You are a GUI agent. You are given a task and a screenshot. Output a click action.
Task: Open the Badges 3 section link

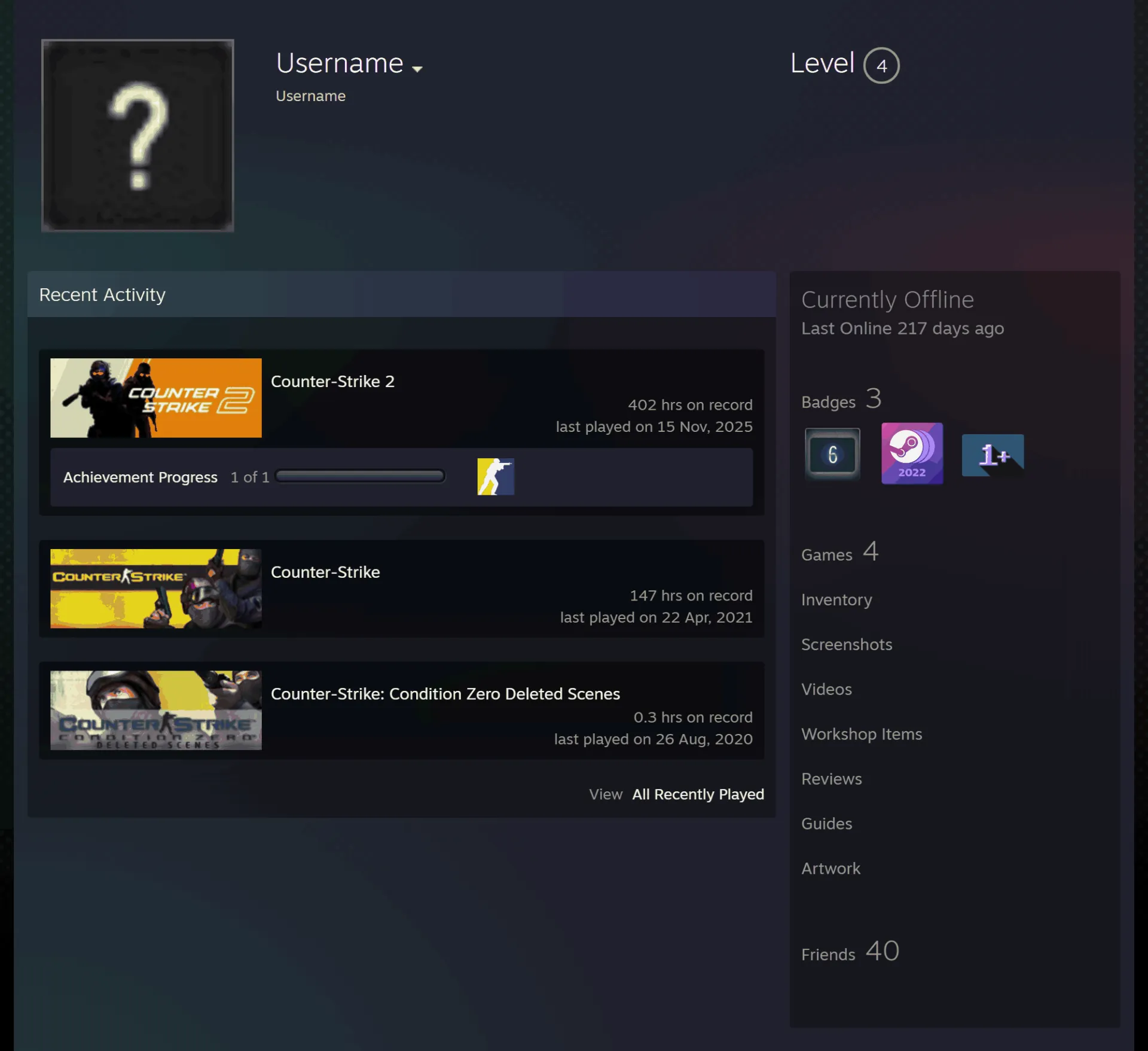click(841, 399)
